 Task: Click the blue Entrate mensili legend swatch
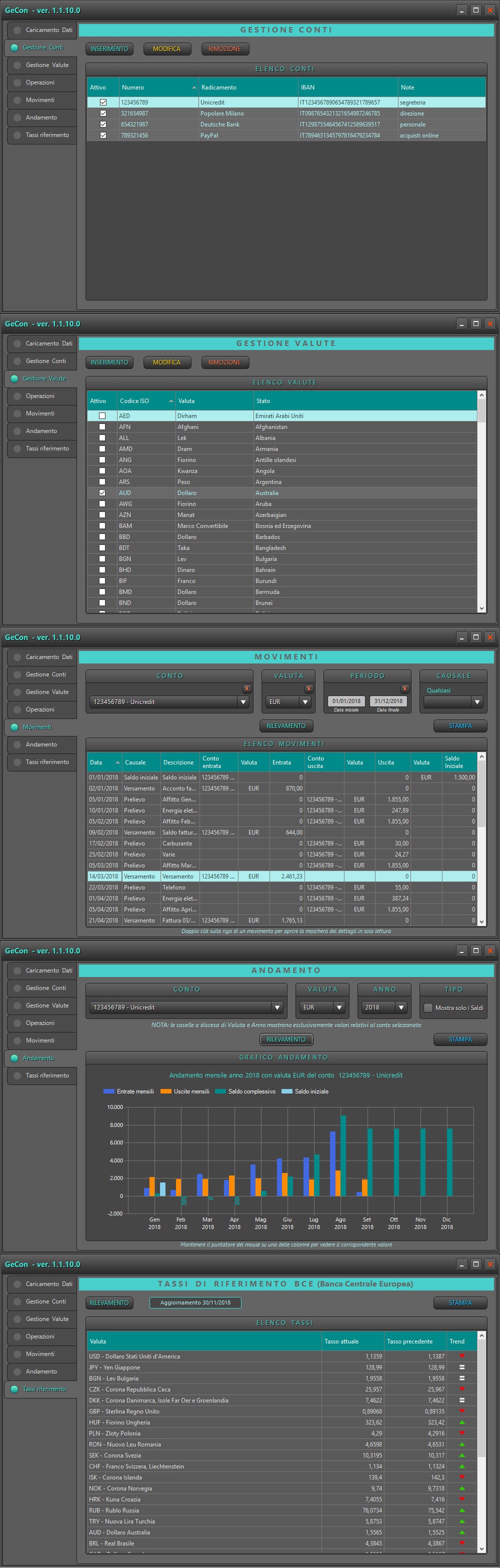point(109,1091)
